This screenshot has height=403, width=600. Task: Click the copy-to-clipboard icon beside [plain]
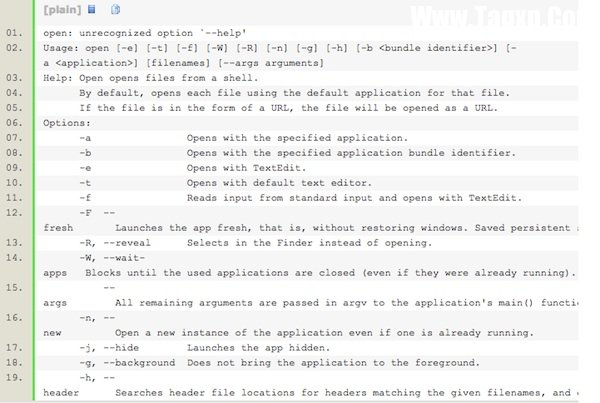click(115, 9)
